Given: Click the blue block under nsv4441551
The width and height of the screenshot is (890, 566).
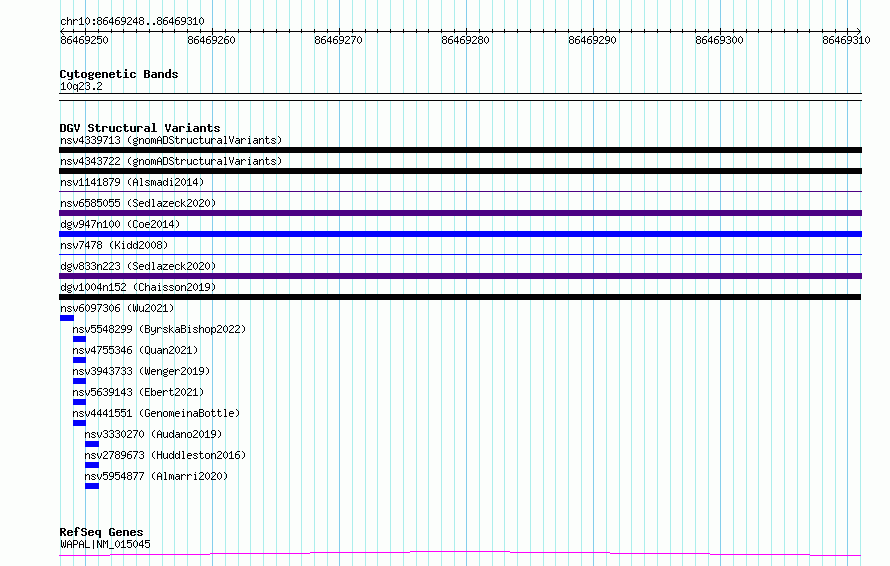Looking at the screenshot, I should (x=79, y=423).
